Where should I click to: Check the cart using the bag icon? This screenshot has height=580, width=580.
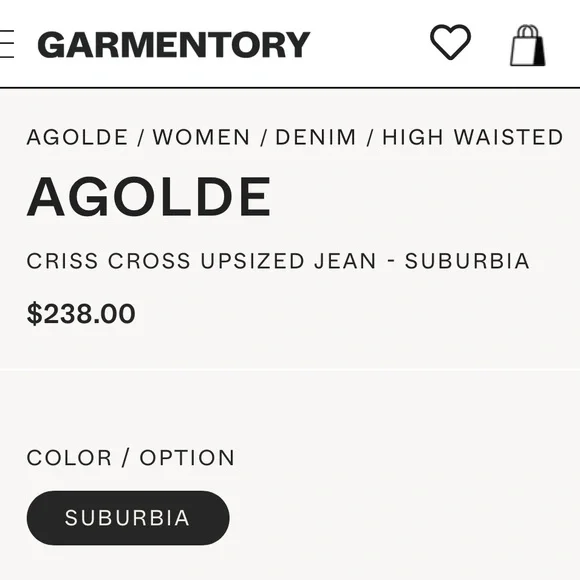(x=527, y=45)
